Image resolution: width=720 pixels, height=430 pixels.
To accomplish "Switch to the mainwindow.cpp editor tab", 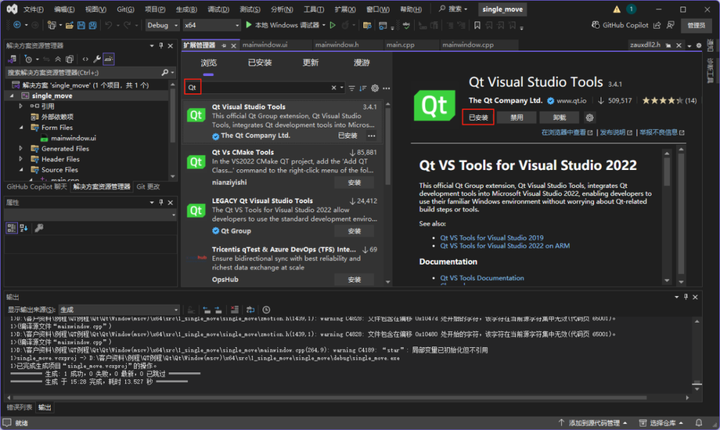I will pyautogui.click(x=468, y=45).
